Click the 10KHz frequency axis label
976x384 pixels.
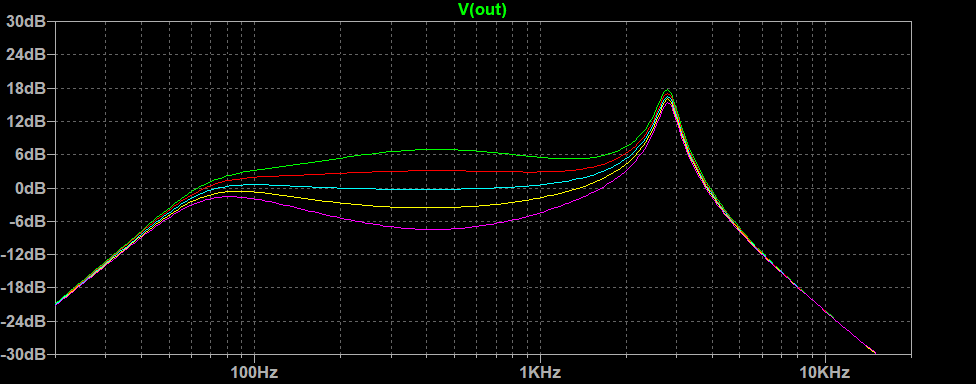click(825, 373)
